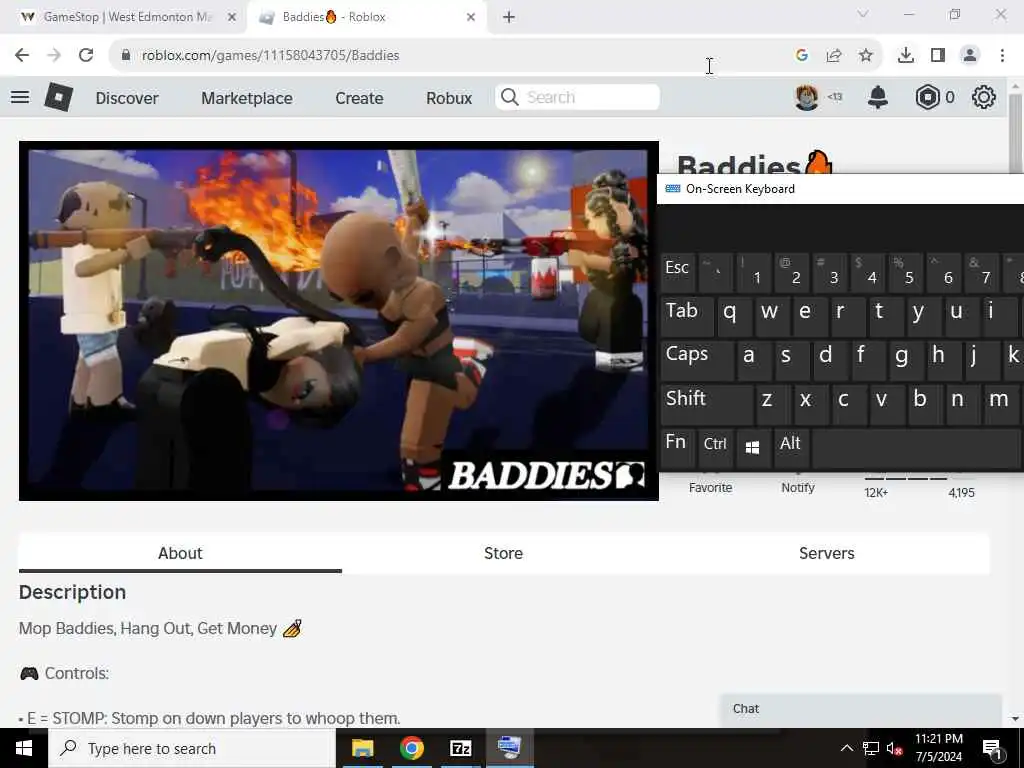Click the z key on On-Screen Keyboard
This screenshot has width=1024, height=768.
(x=773, y=403)
